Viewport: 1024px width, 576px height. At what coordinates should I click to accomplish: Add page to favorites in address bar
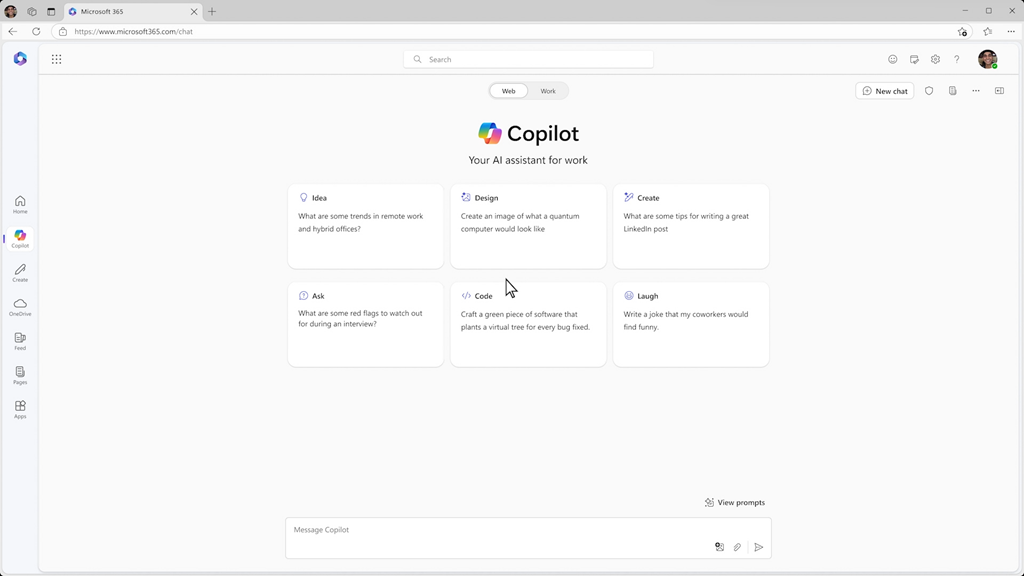962,31
